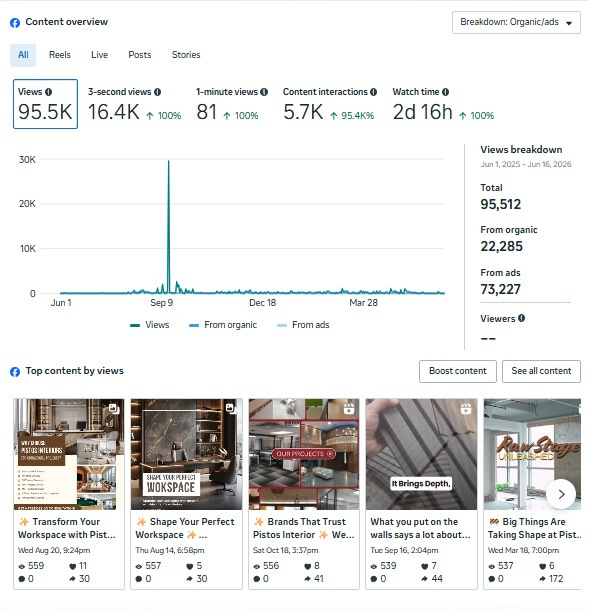Click the info icon beside Content interactions
The height and width of the screenshot is (610, 589).
(373, 92)
